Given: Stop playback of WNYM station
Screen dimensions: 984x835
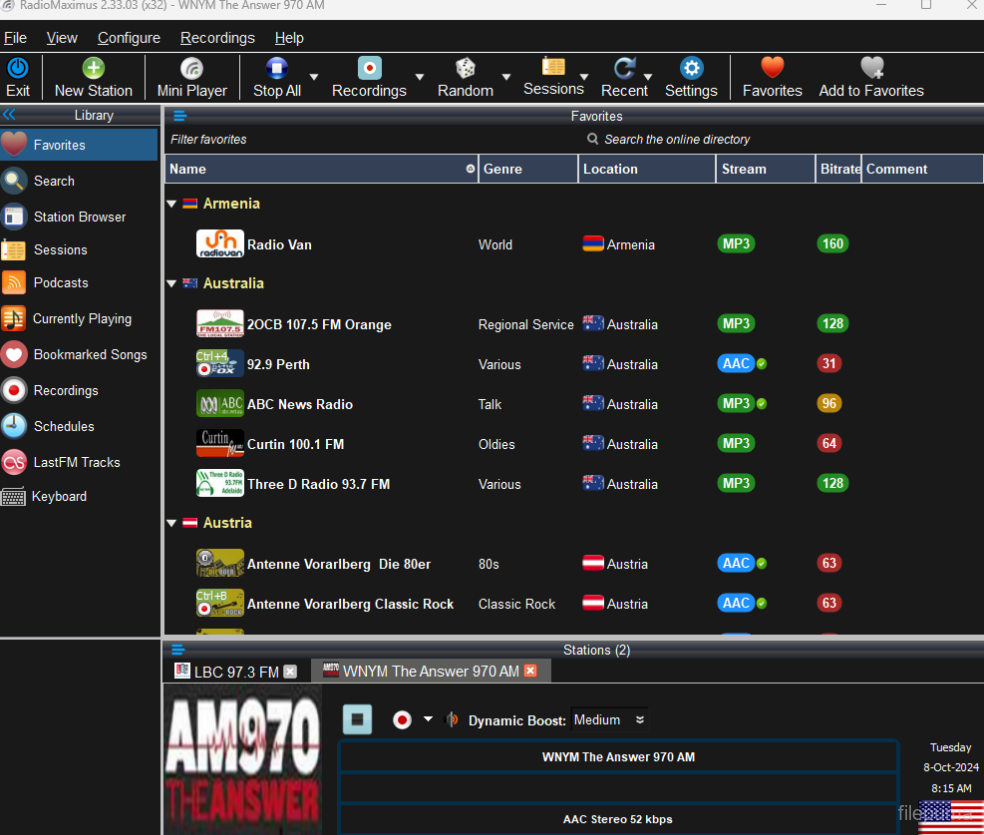Looking at the screenshot, I should [x=357, y=719].
